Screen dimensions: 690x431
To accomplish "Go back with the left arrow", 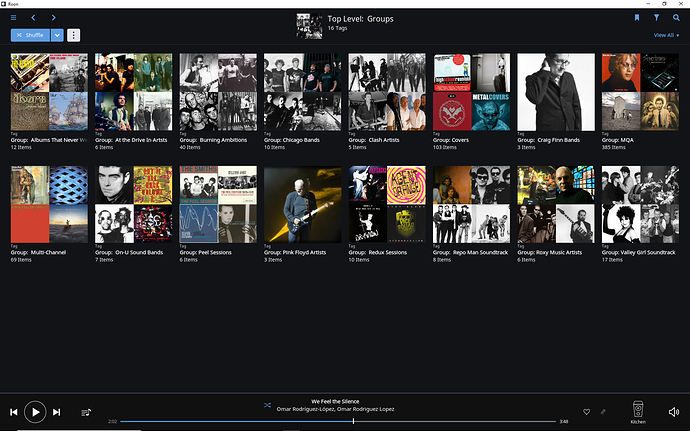I will [33, 18].
